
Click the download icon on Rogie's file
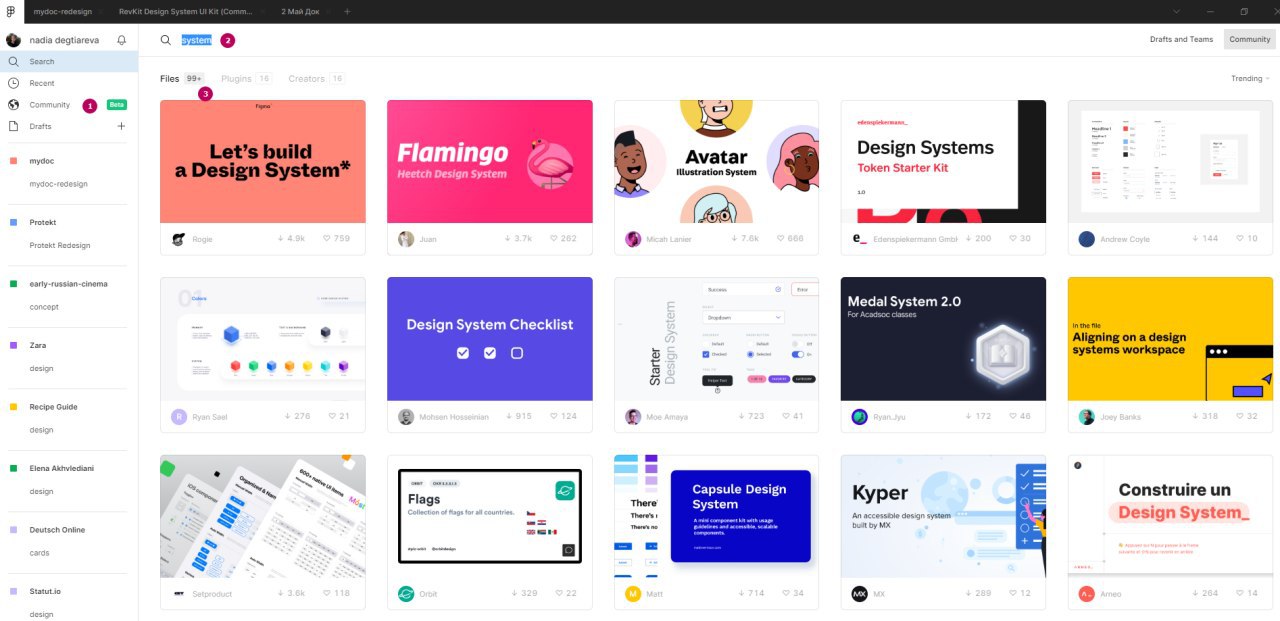point(280,239)
